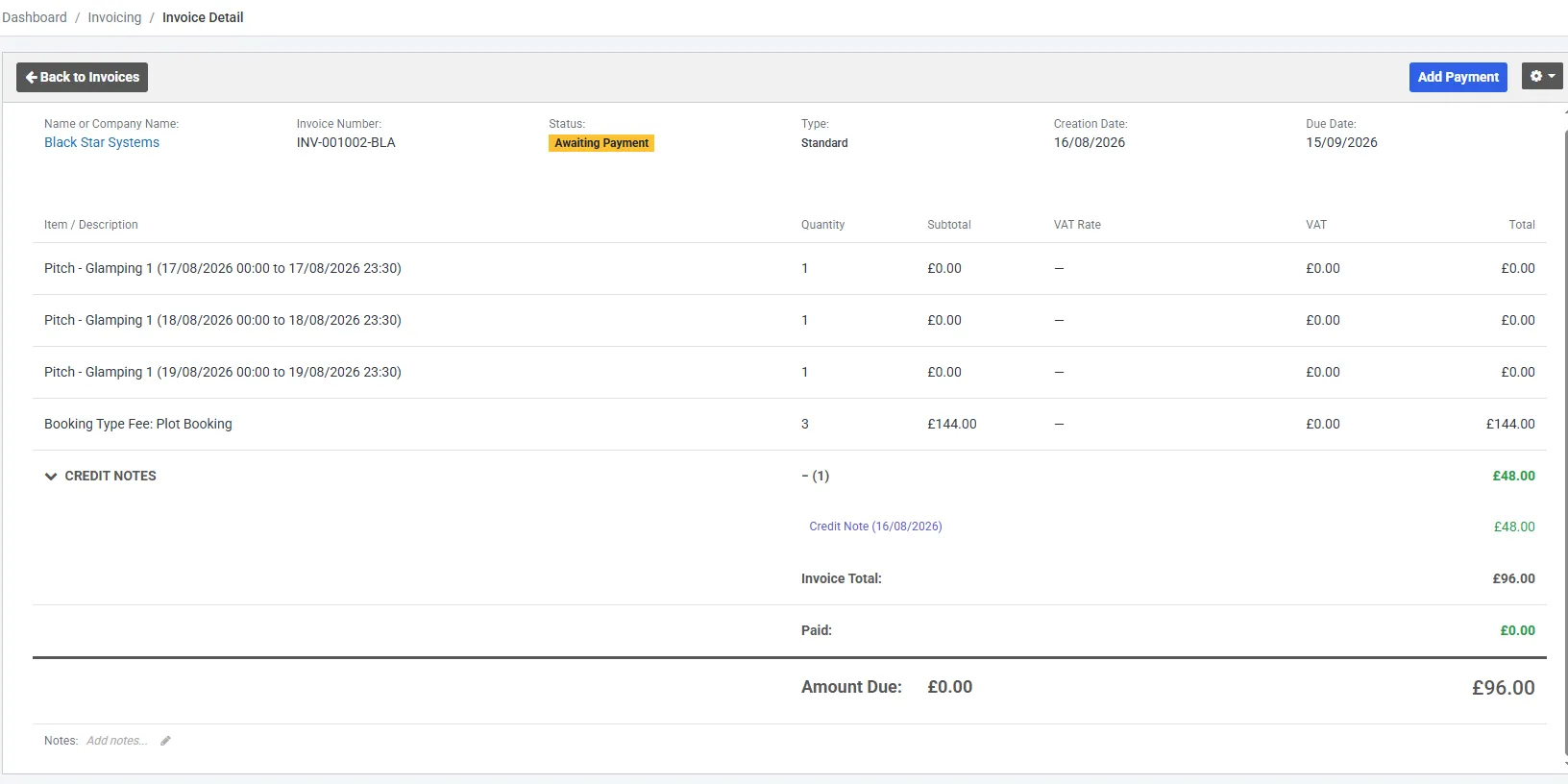The width and height of the screenshot is (1568, 784).
Task: Click the £144.00 subtotal value
Action: [951, 424]
